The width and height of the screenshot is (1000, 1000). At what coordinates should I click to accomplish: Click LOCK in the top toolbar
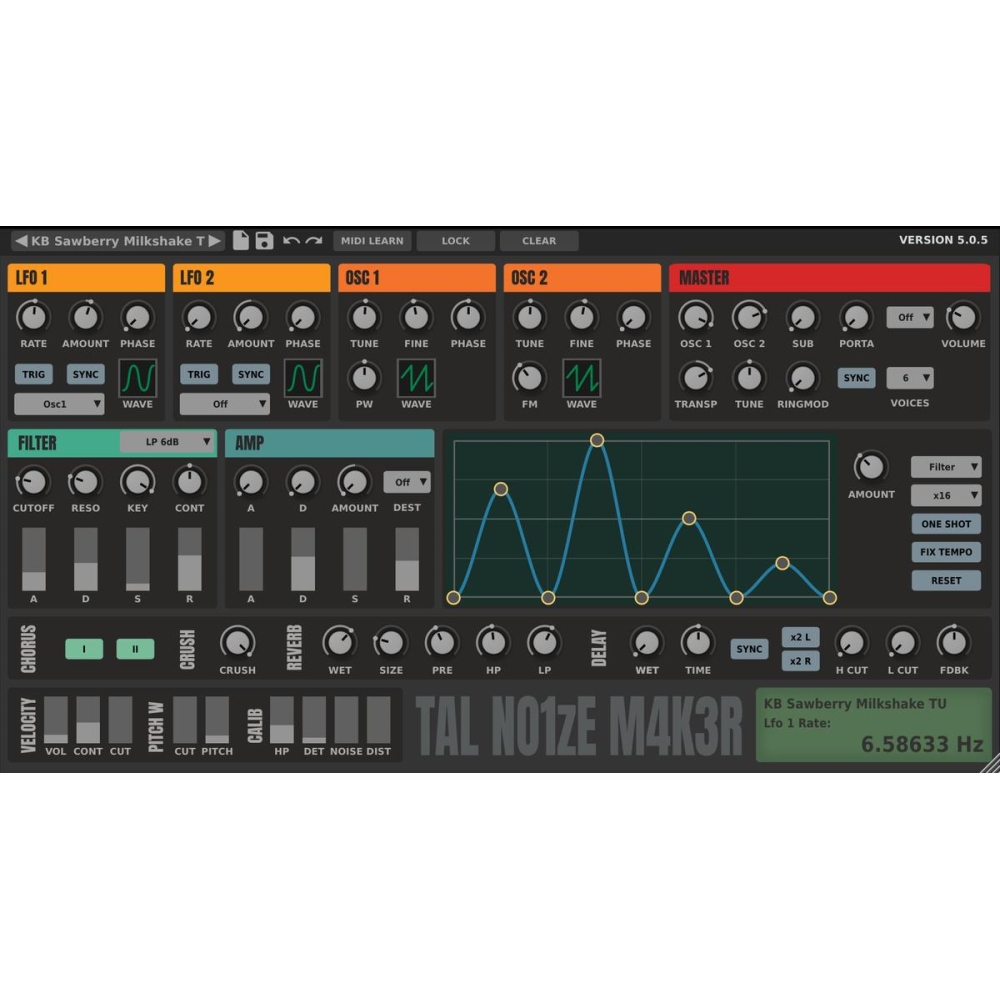(455, 240)
